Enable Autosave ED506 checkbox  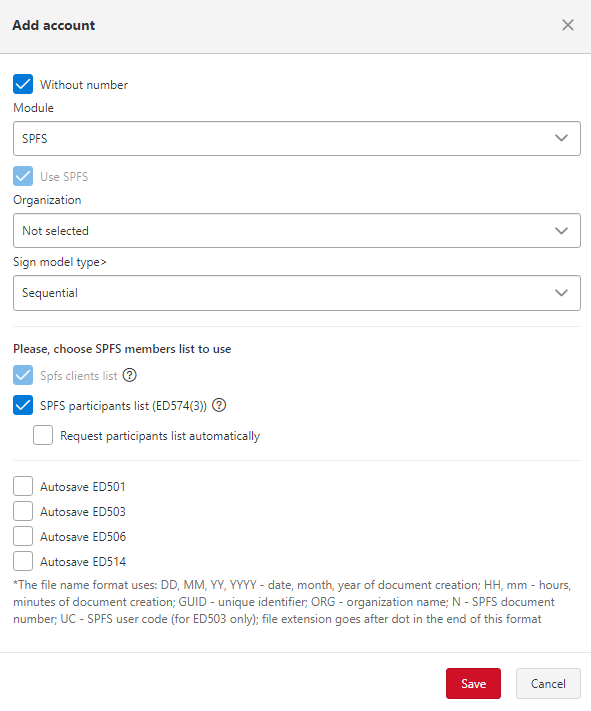coord(23,536)
